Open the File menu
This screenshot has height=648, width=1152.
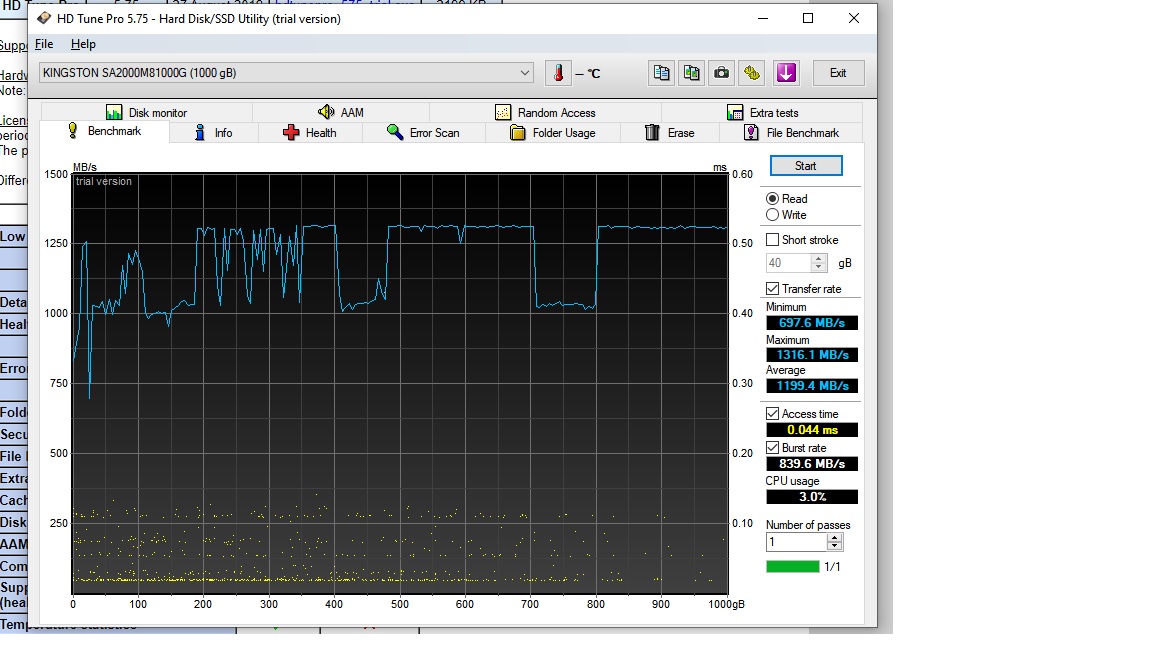pos(44,44)
